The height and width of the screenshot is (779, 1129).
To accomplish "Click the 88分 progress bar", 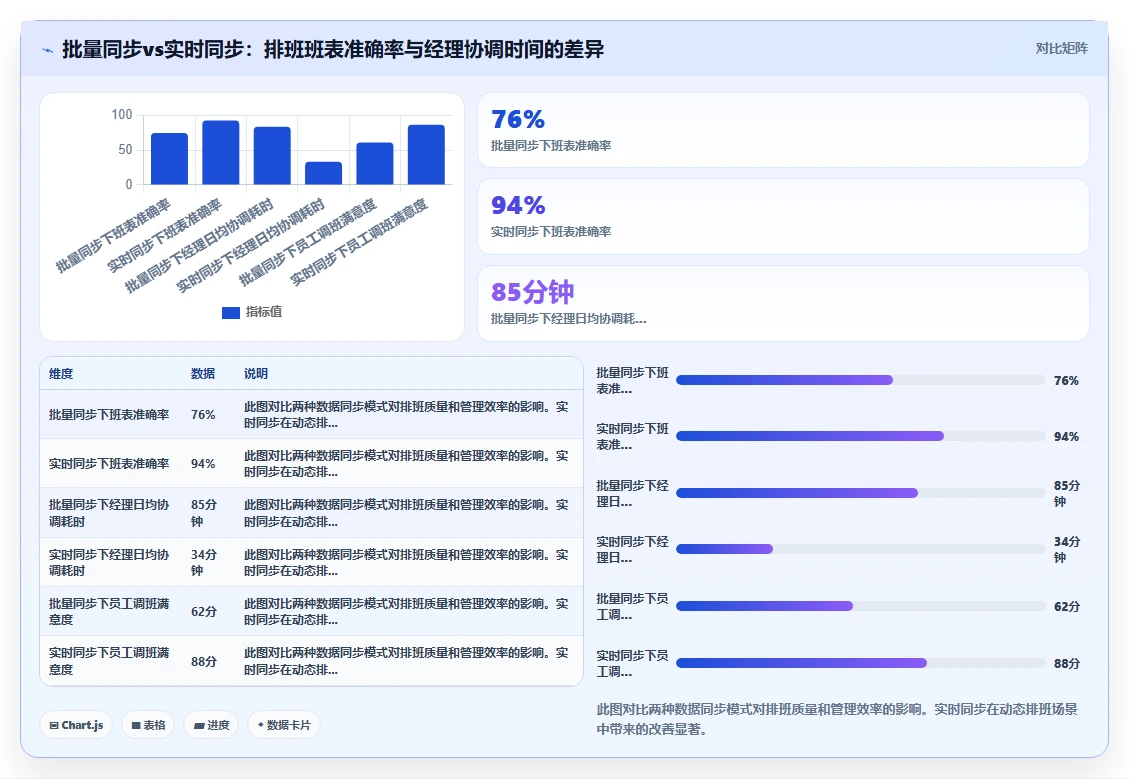I will (860, 663).
